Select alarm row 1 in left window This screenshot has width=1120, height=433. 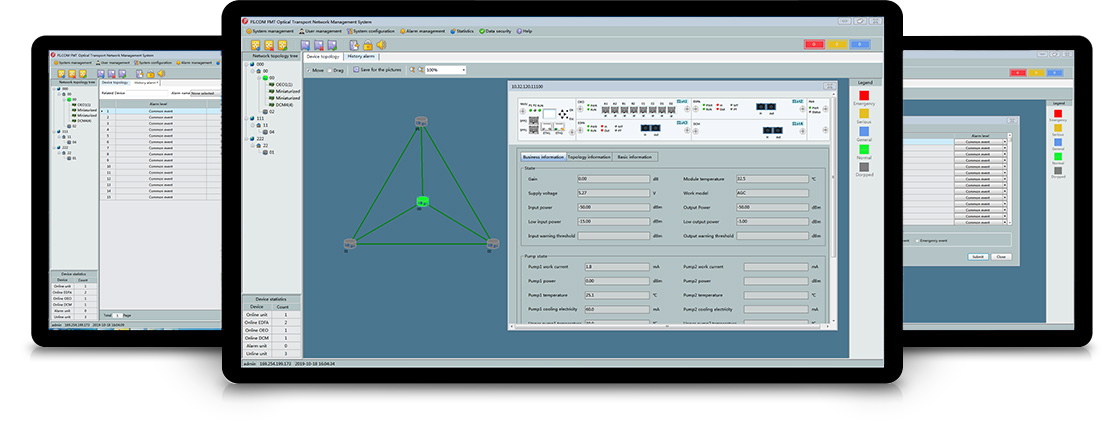pos(161,111)
